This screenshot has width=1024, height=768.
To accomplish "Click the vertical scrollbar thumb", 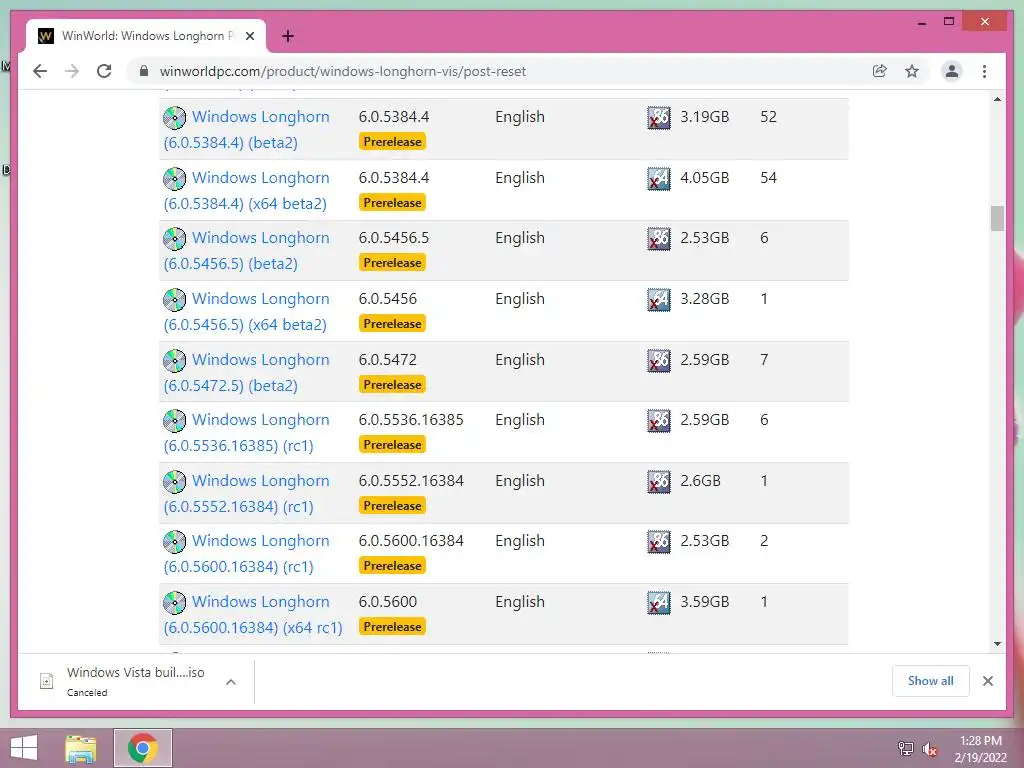I will (997, 218).
